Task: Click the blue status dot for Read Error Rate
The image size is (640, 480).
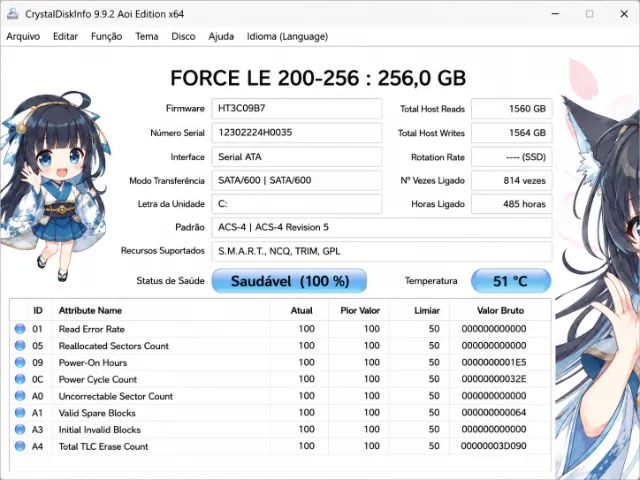Action: coord(20,329)
